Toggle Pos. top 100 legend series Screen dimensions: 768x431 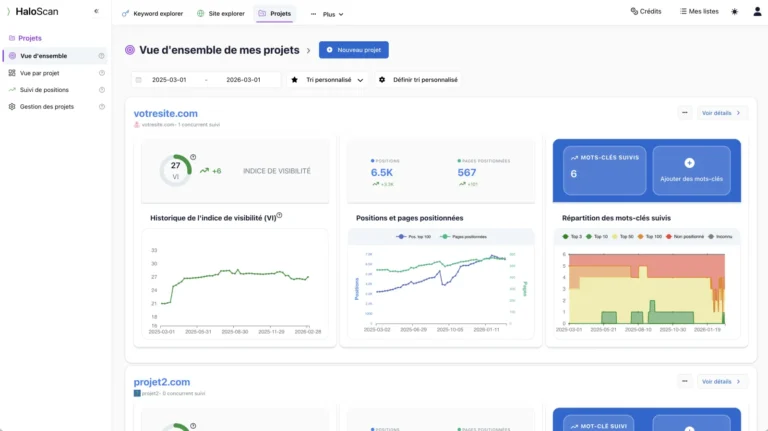(414, 237)
